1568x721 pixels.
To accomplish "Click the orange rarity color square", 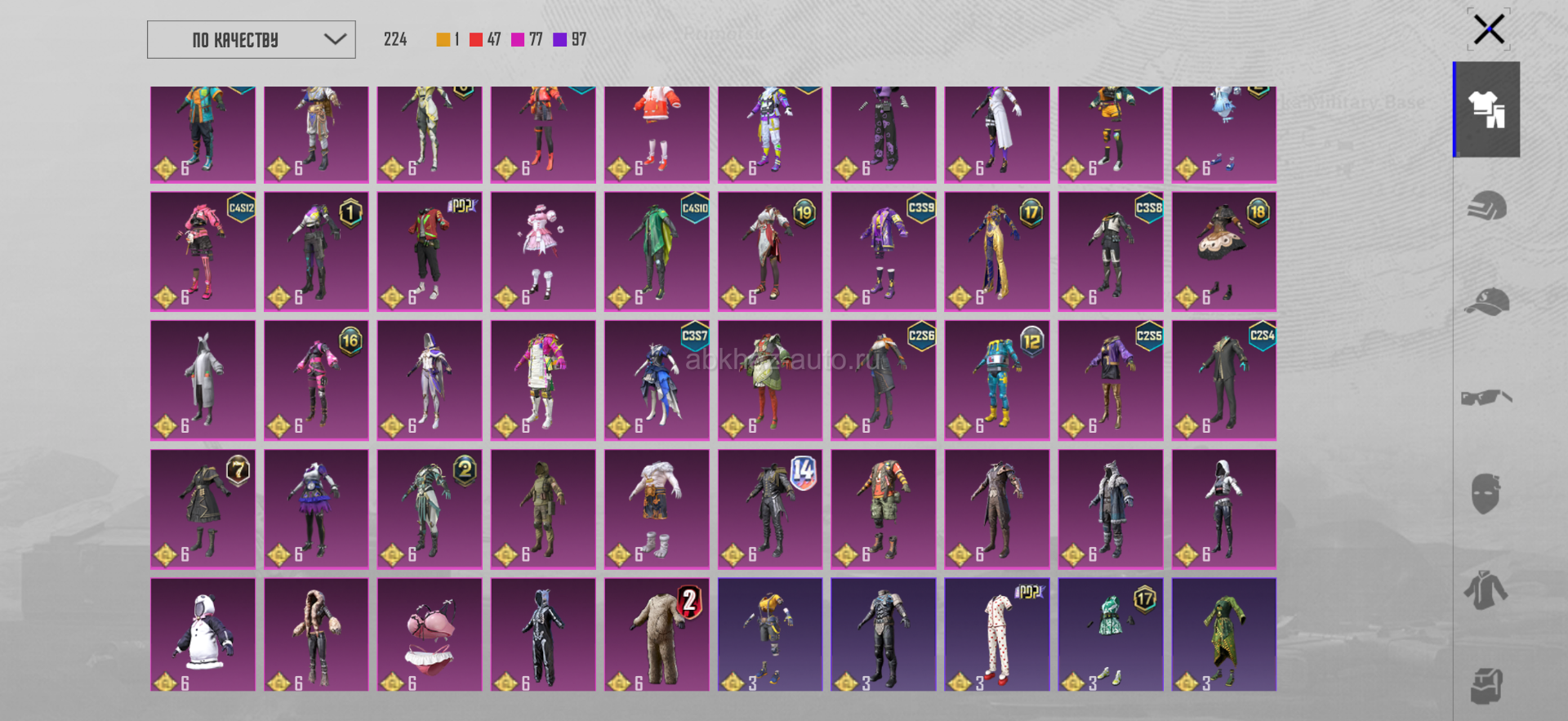I will (x=443, y=39).
